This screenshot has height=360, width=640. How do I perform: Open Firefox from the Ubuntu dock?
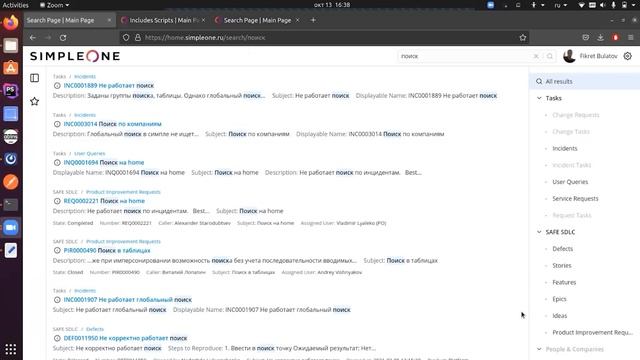(x=11, y=22)
